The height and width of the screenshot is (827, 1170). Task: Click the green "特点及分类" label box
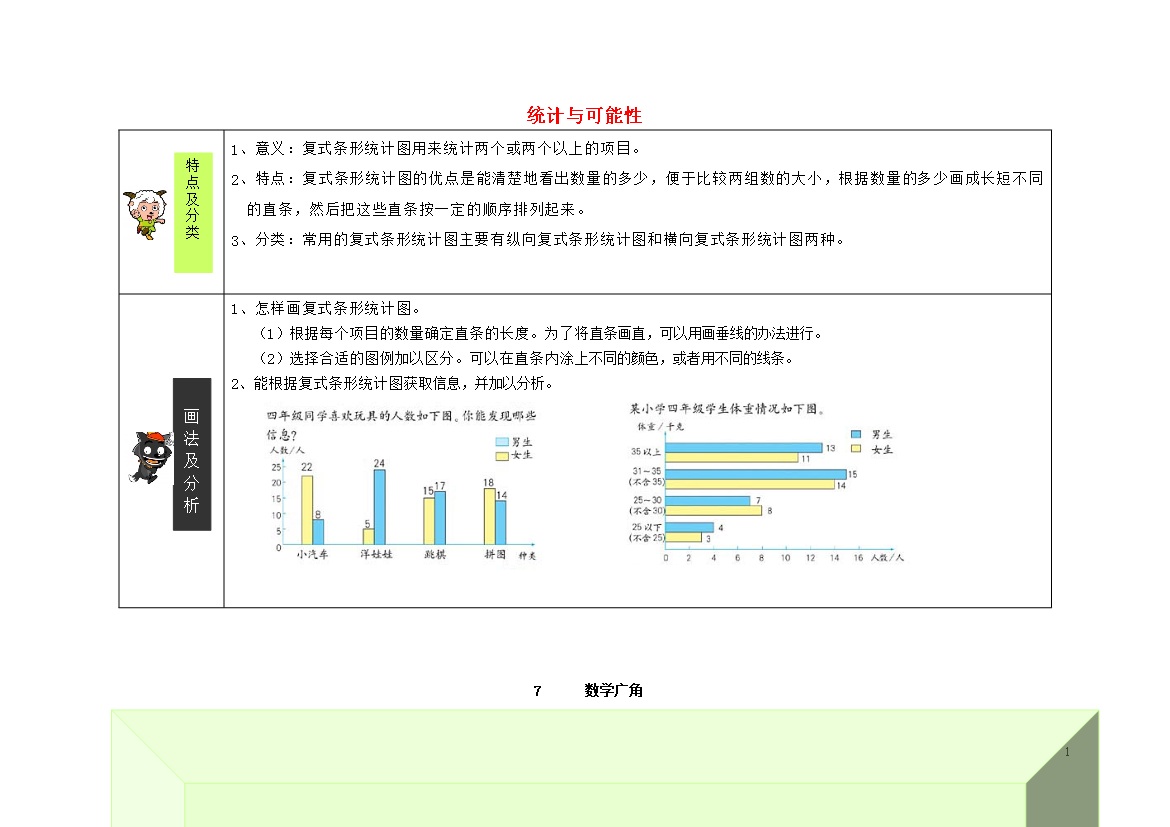[x=193, y=212]
